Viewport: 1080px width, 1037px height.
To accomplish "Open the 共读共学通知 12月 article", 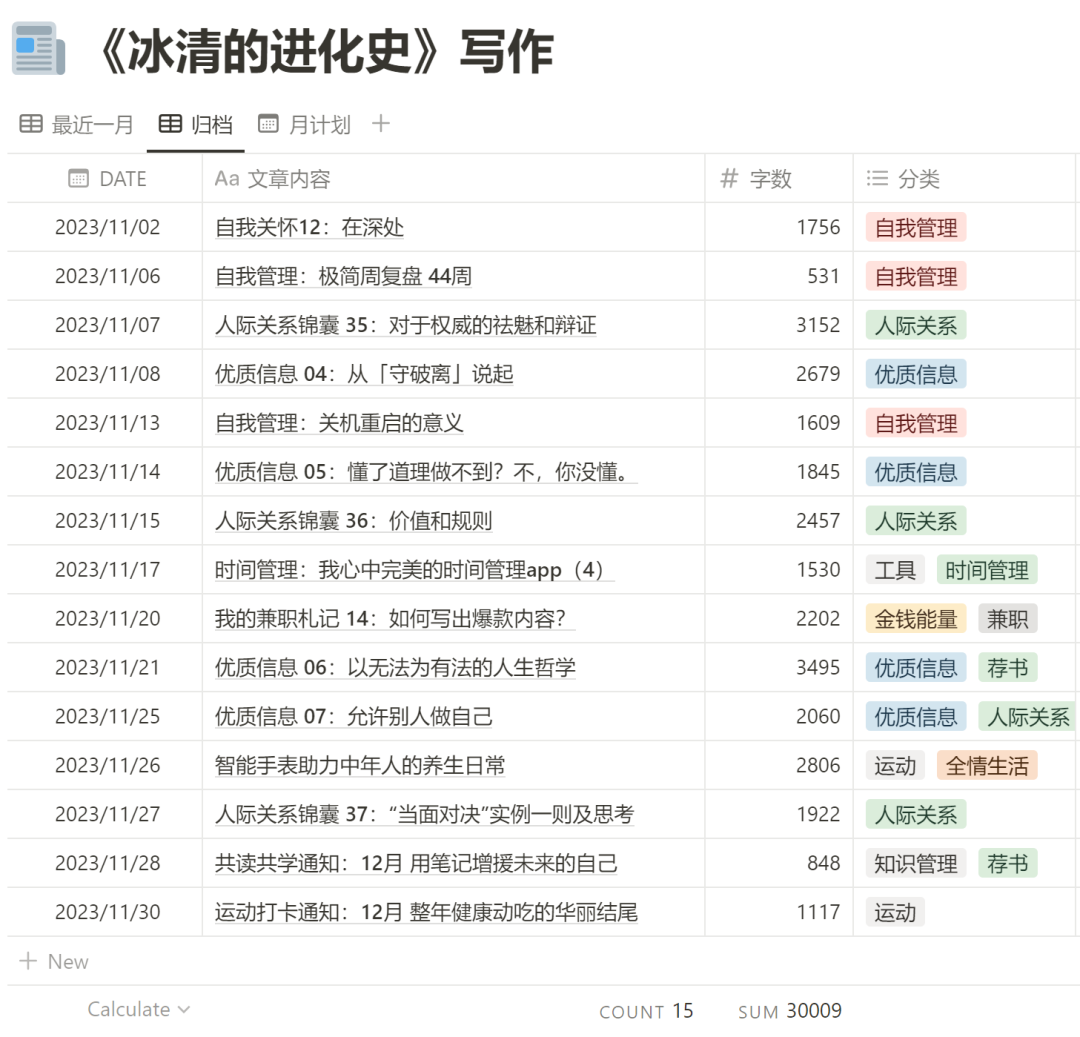I will tap(416, 863).
